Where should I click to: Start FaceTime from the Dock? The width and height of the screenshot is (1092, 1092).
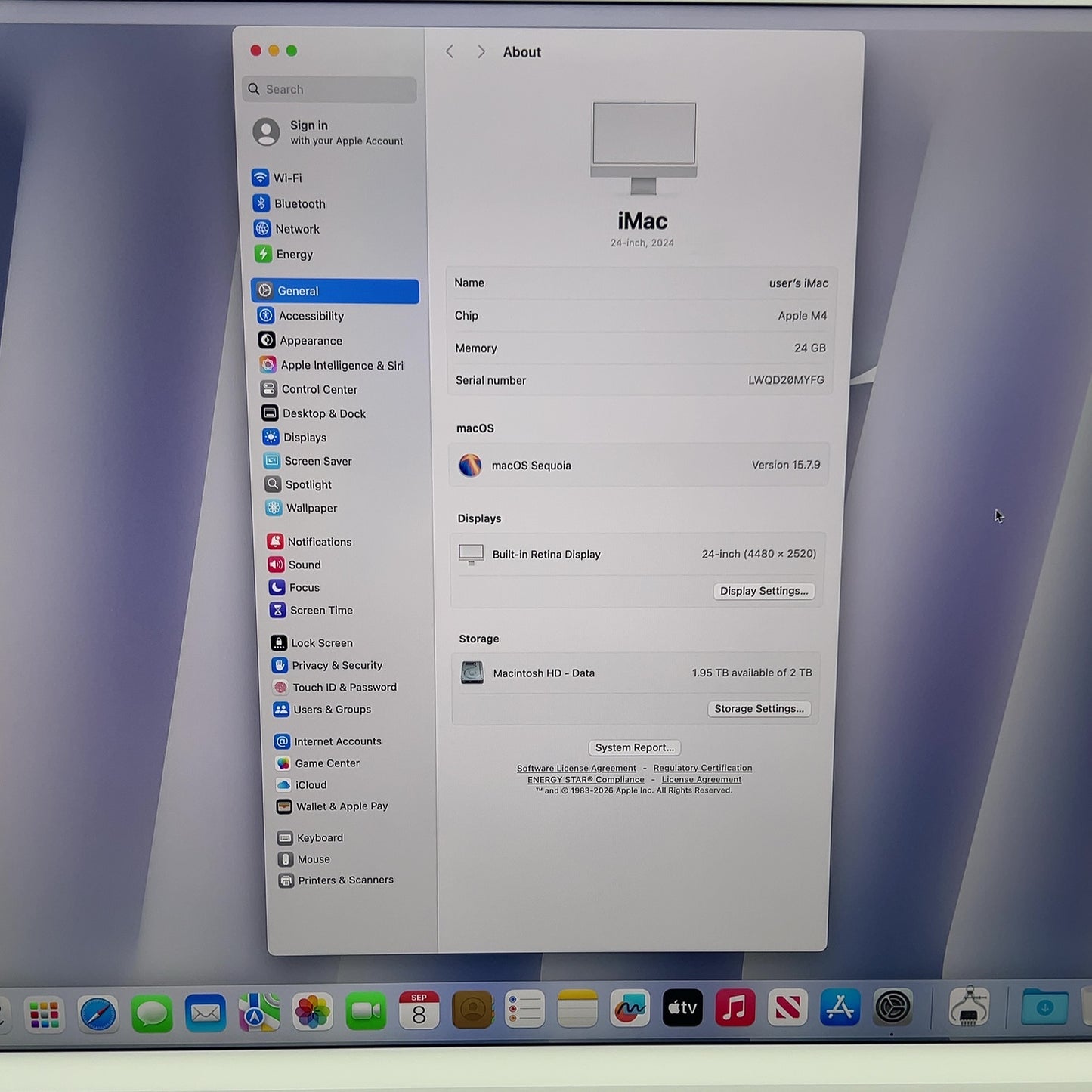pyautogui.click(x=366, y=1011)
